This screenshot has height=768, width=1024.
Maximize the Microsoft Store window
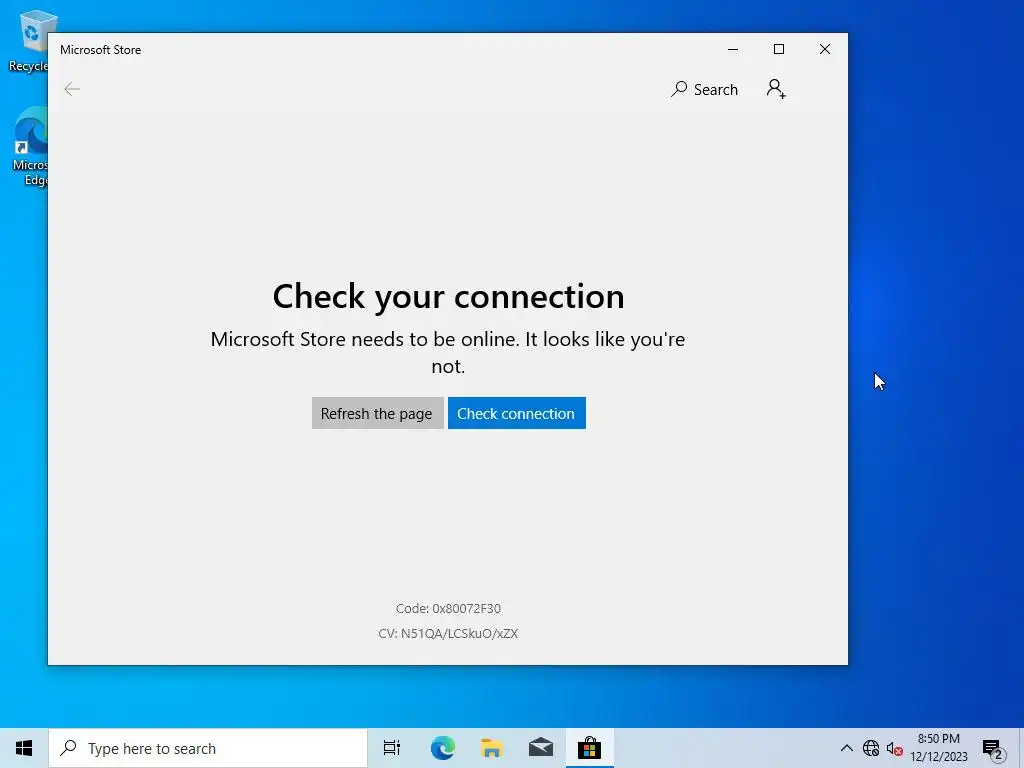(x=778, y=50)
